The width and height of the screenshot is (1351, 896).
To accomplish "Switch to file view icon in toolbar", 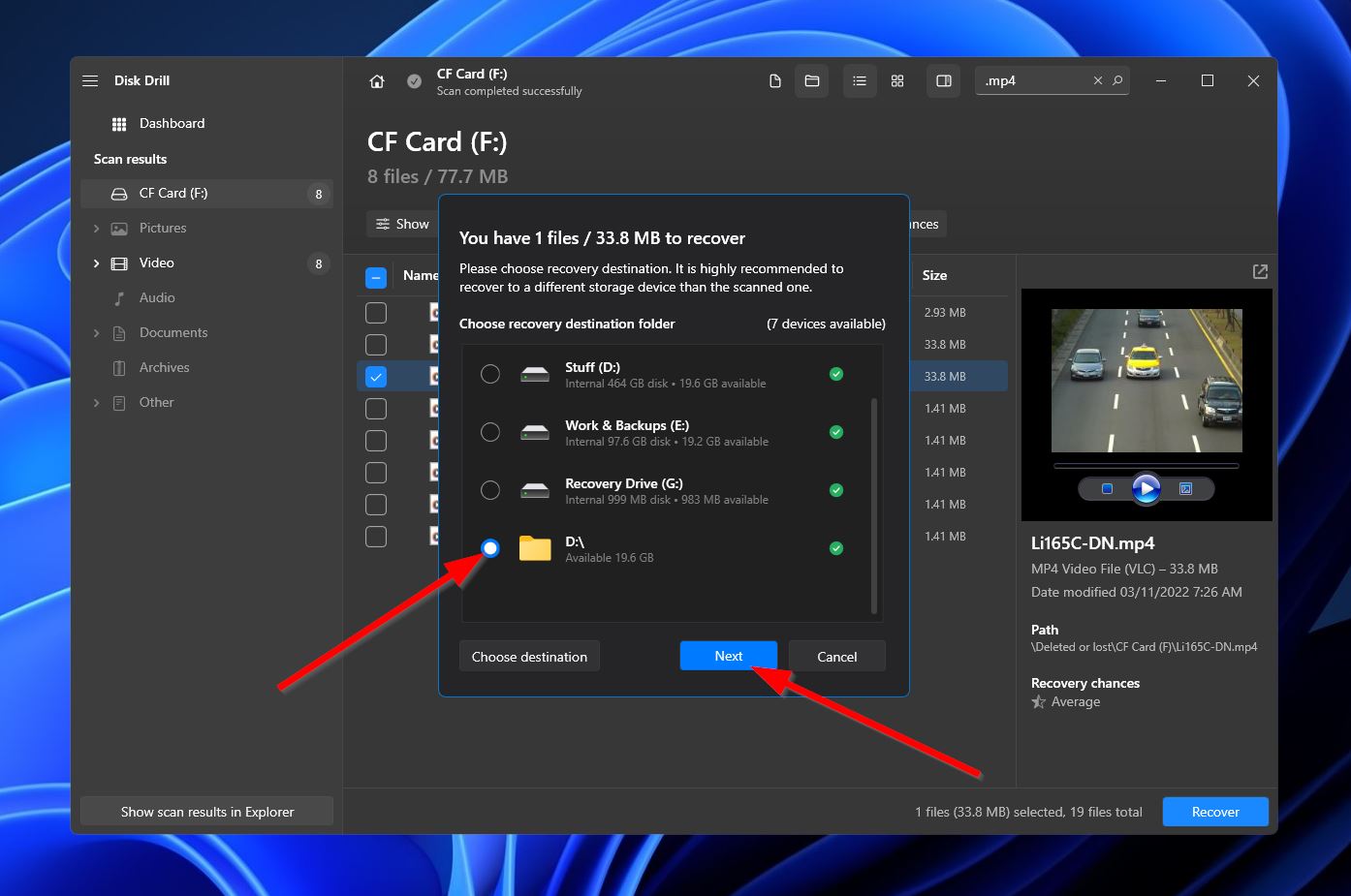I will (775, 81).
